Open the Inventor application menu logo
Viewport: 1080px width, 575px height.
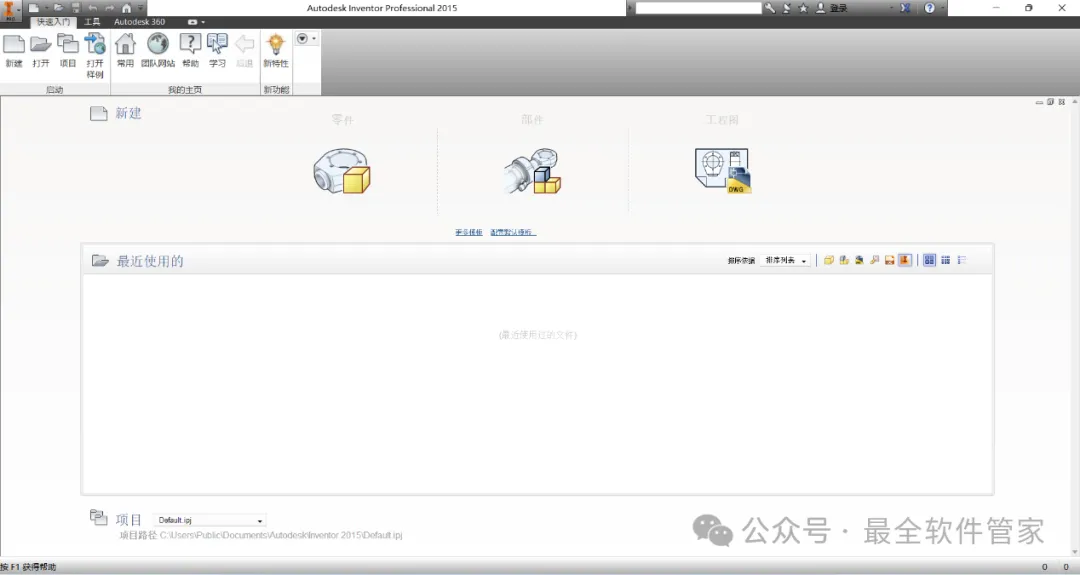click(9, 9)
